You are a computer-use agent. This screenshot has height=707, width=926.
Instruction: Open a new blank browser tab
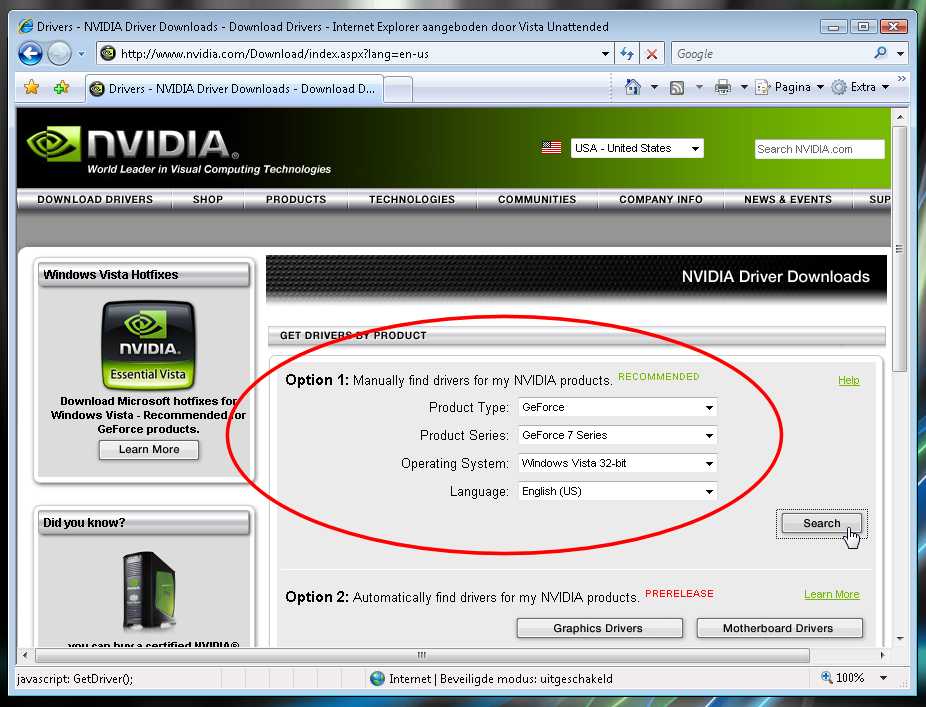click(399, 90)
